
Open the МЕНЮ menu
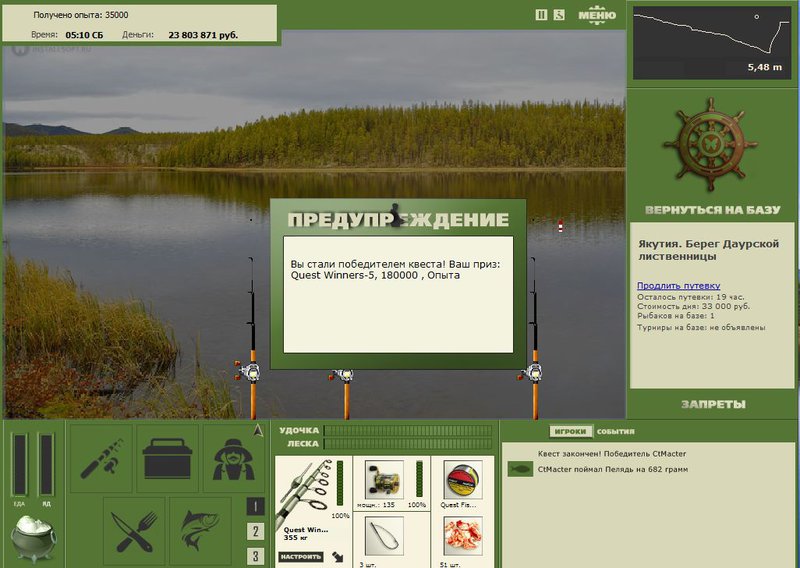click(597, 14)
